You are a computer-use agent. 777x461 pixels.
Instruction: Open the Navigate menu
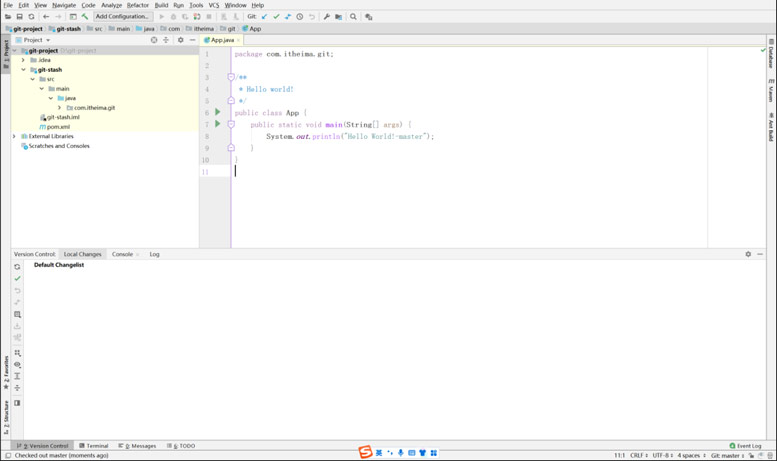[64, 5]
